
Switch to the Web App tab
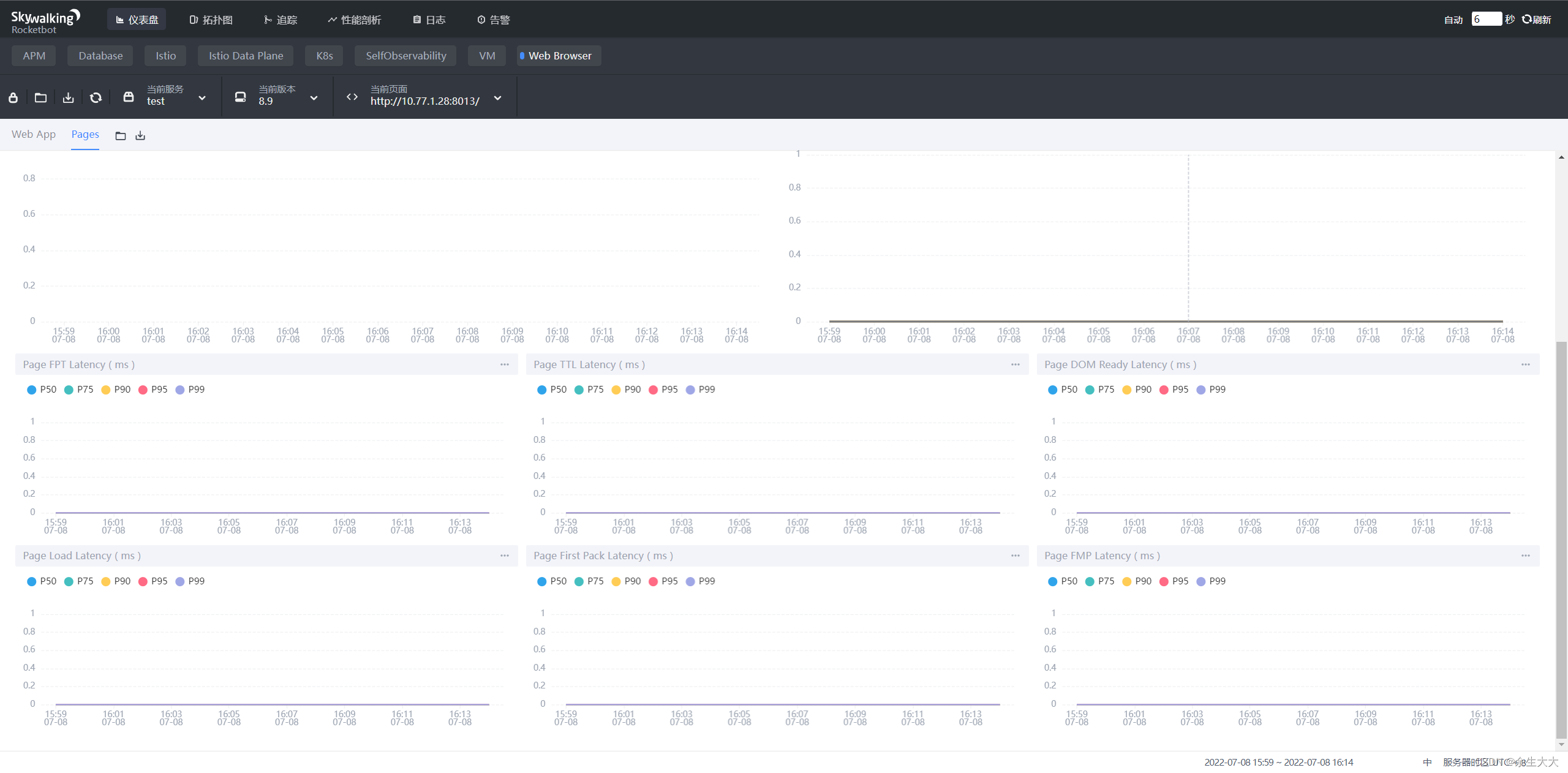pyautogui.click(x=34, y=134)
